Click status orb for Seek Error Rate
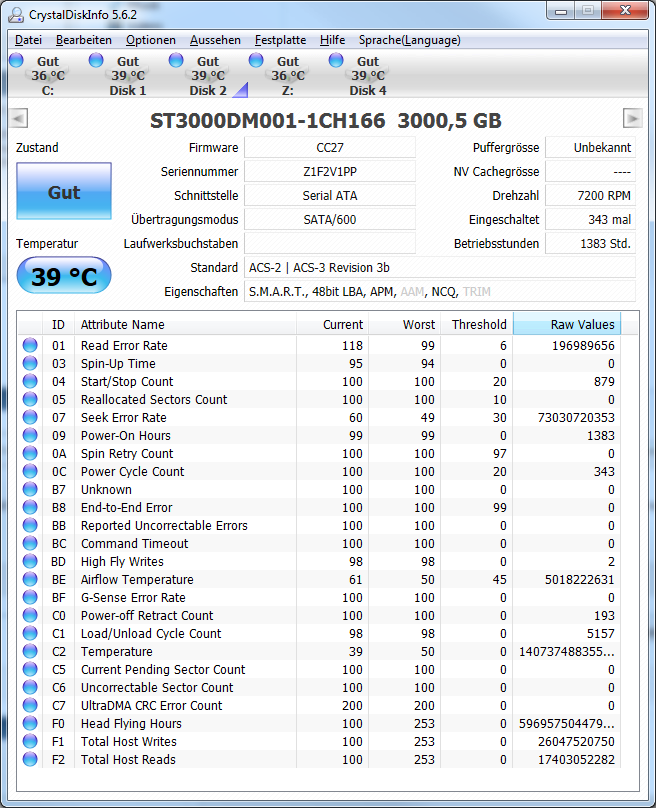 coord(30,417)
